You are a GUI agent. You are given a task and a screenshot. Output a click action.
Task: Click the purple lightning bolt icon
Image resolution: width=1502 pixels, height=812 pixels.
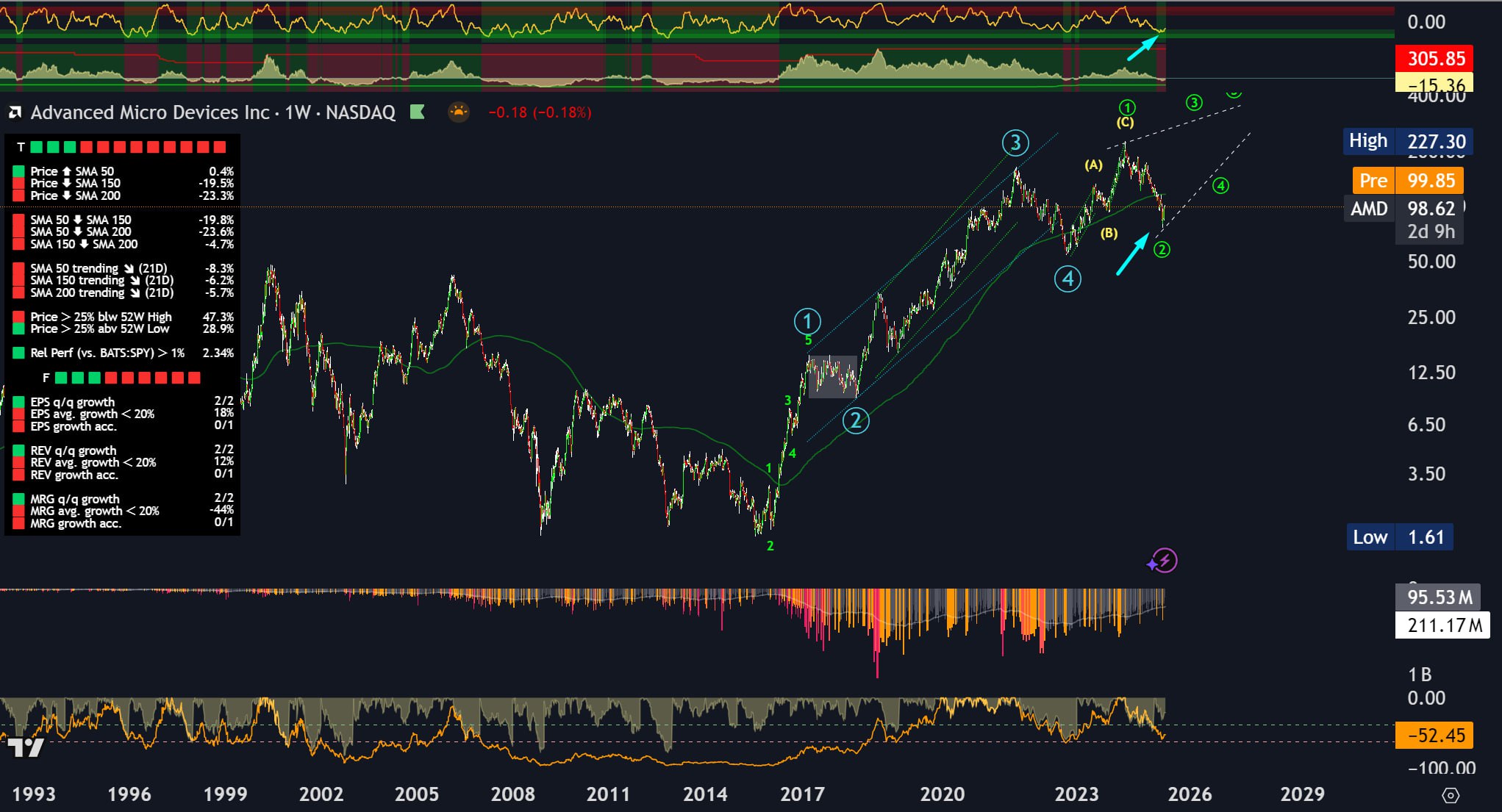(1165, 561)
